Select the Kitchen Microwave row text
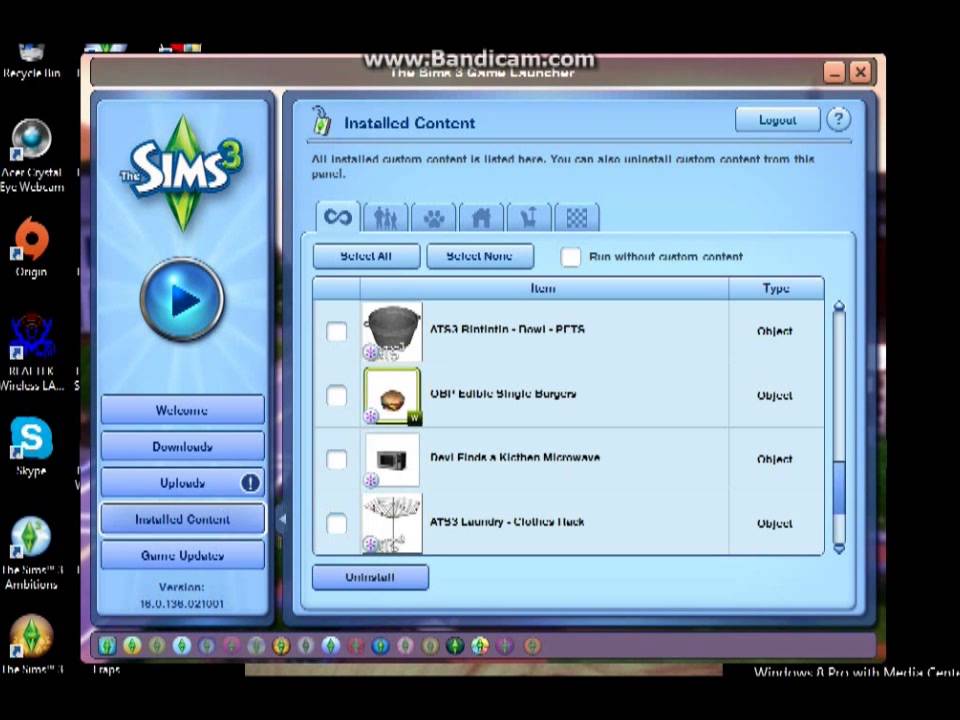This screenshot has height=720, width=960. 515,457
